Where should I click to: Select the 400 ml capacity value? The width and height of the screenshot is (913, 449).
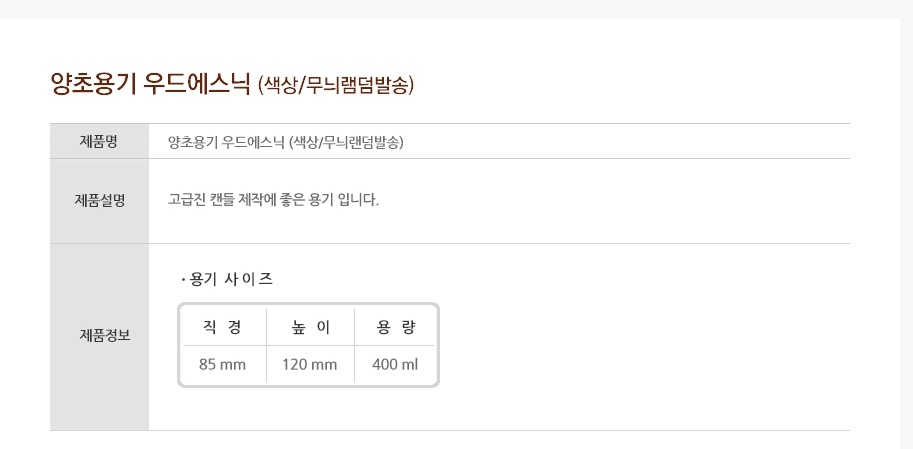(395, 365)
